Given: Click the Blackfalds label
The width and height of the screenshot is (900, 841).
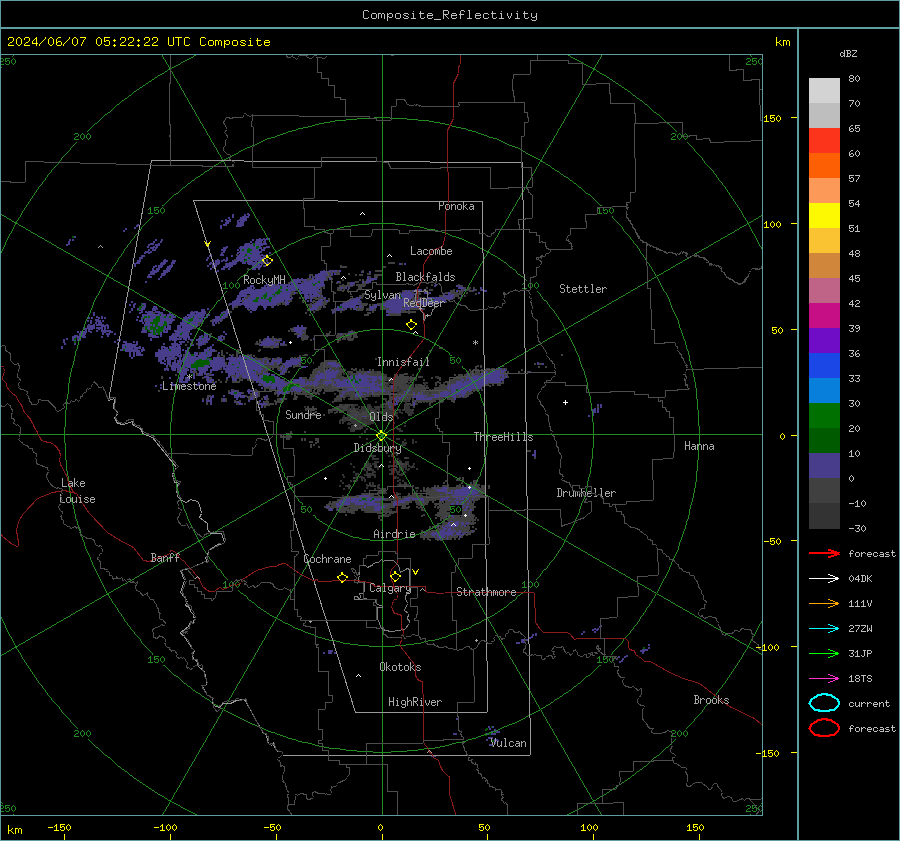Looking at the screenshot, I should pos(425,277).
